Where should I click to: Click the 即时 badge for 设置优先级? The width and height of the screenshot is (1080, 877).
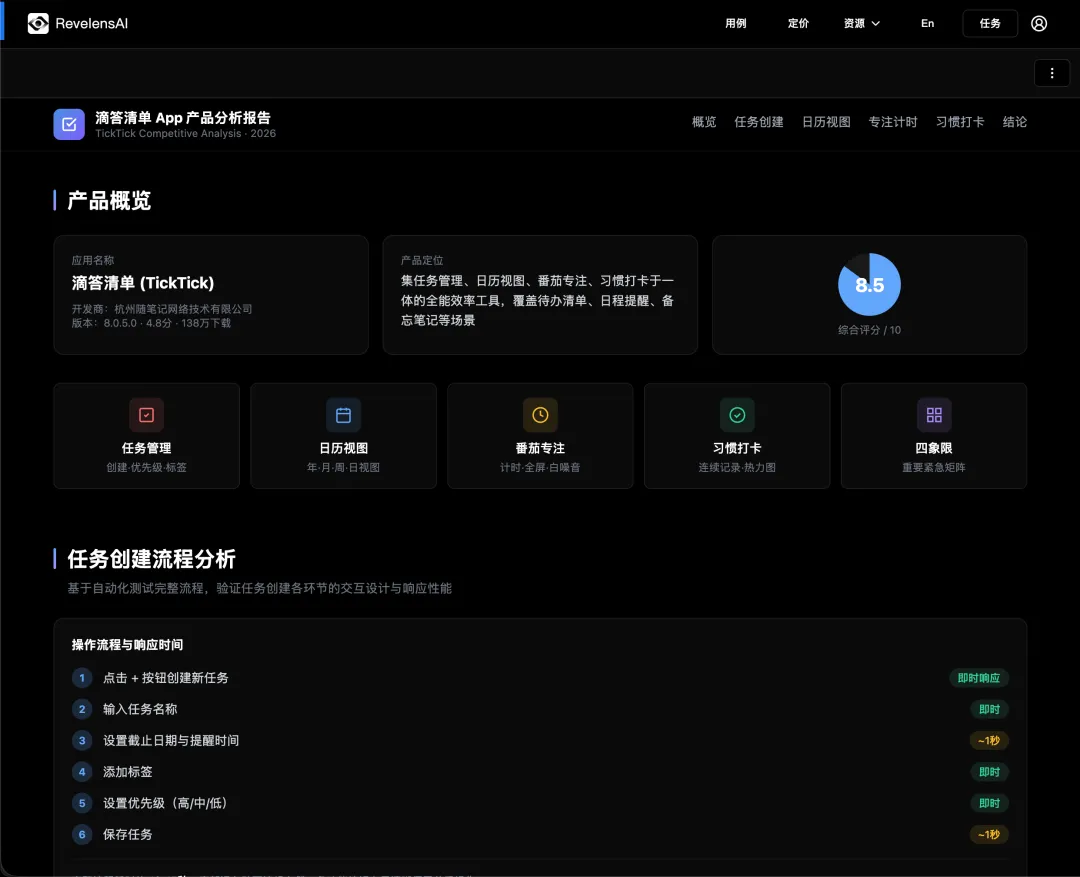(x=989, y=803)
